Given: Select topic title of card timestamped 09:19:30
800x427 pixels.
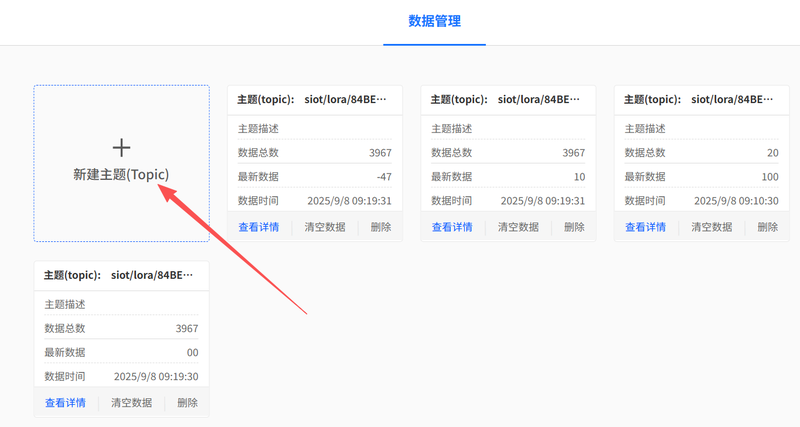Looking at the screenshot, I should [121, 275].
